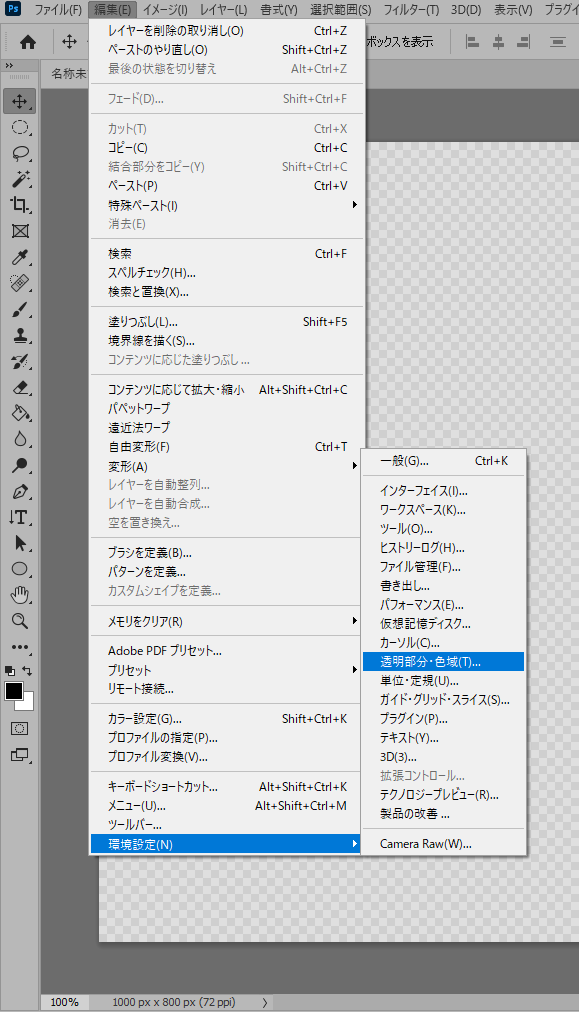Swap foreground and background colors
The image size is (579, 1012).
[x=27, y=671]
